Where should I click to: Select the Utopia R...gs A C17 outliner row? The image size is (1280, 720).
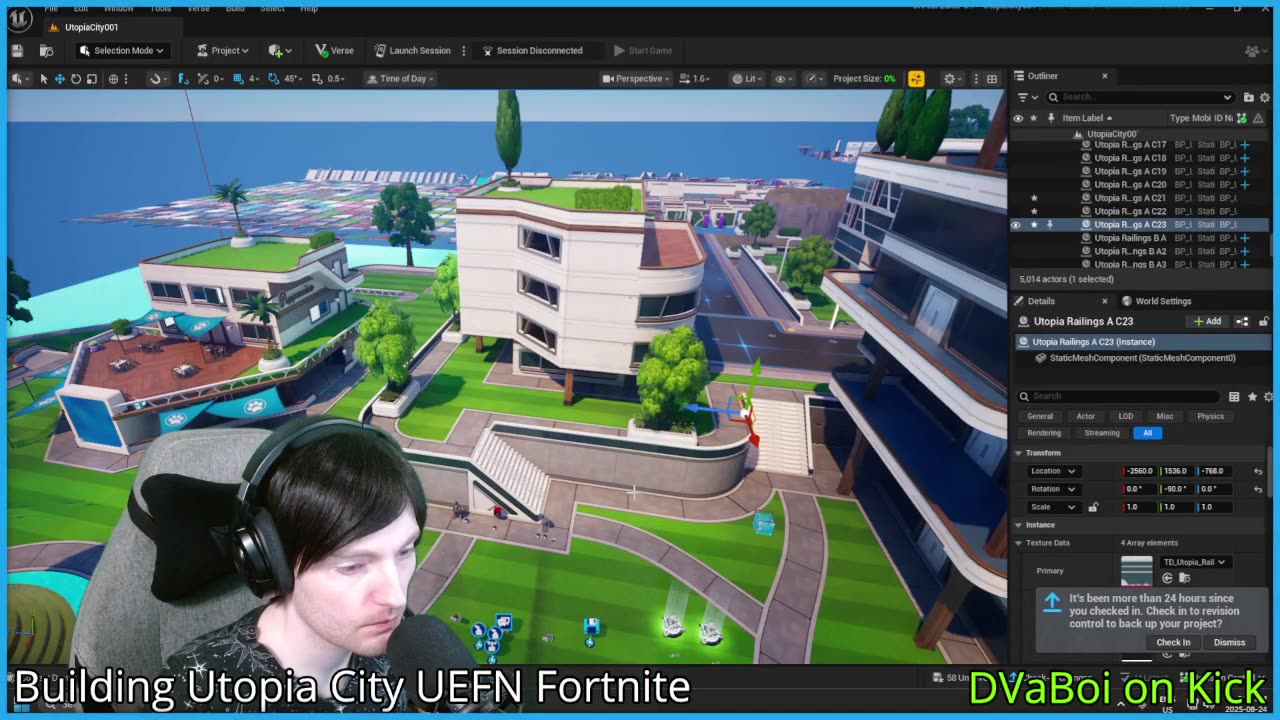point(1140,145)
